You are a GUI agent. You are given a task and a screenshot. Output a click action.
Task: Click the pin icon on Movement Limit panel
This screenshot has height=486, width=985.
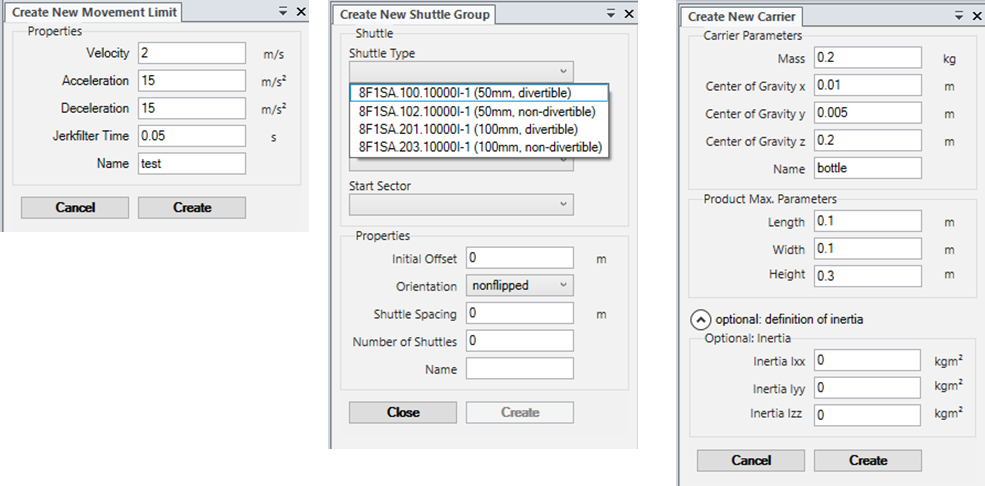pos(283,12)
